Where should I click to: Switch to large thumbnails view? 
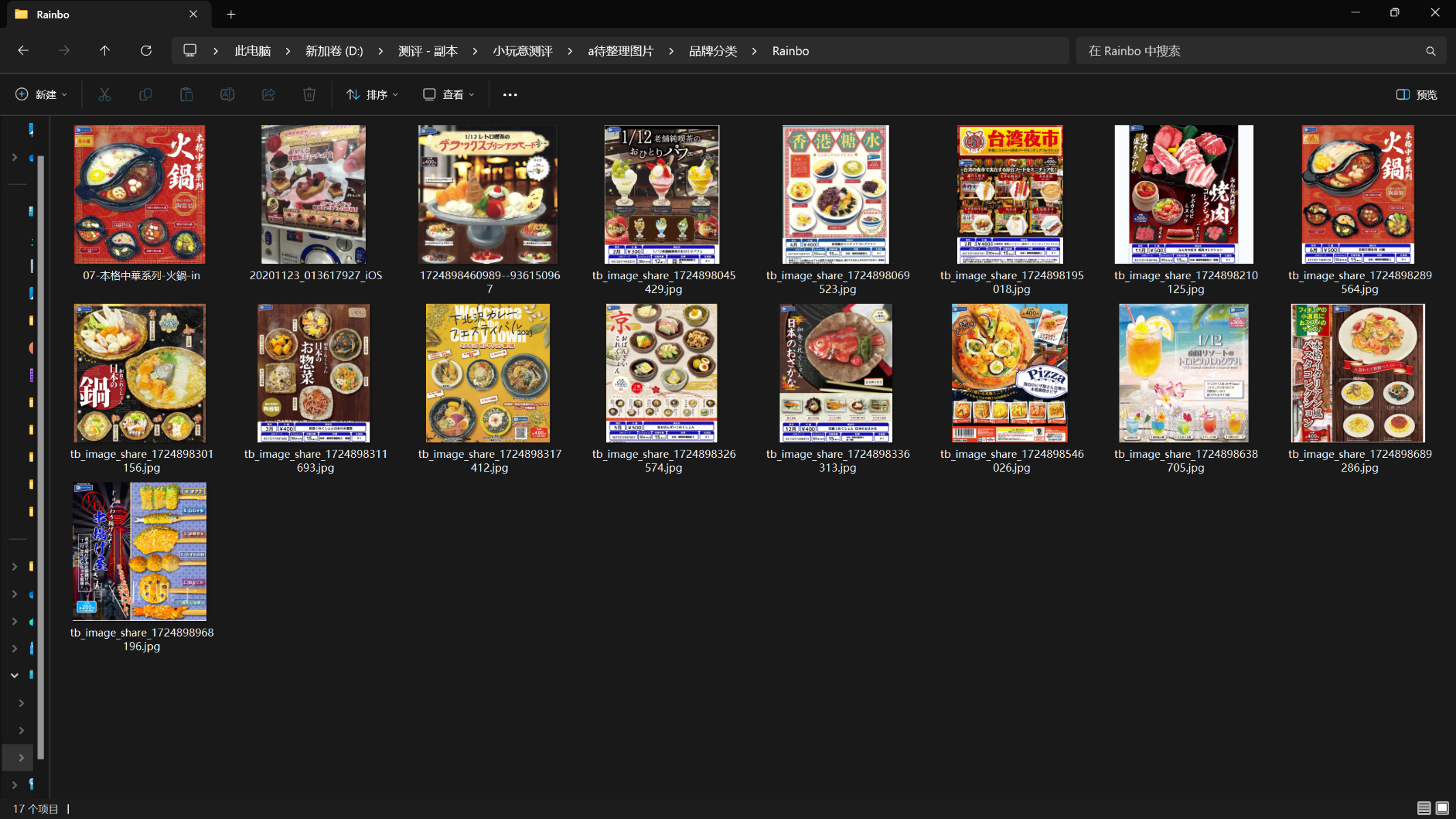click(1442, 808)
